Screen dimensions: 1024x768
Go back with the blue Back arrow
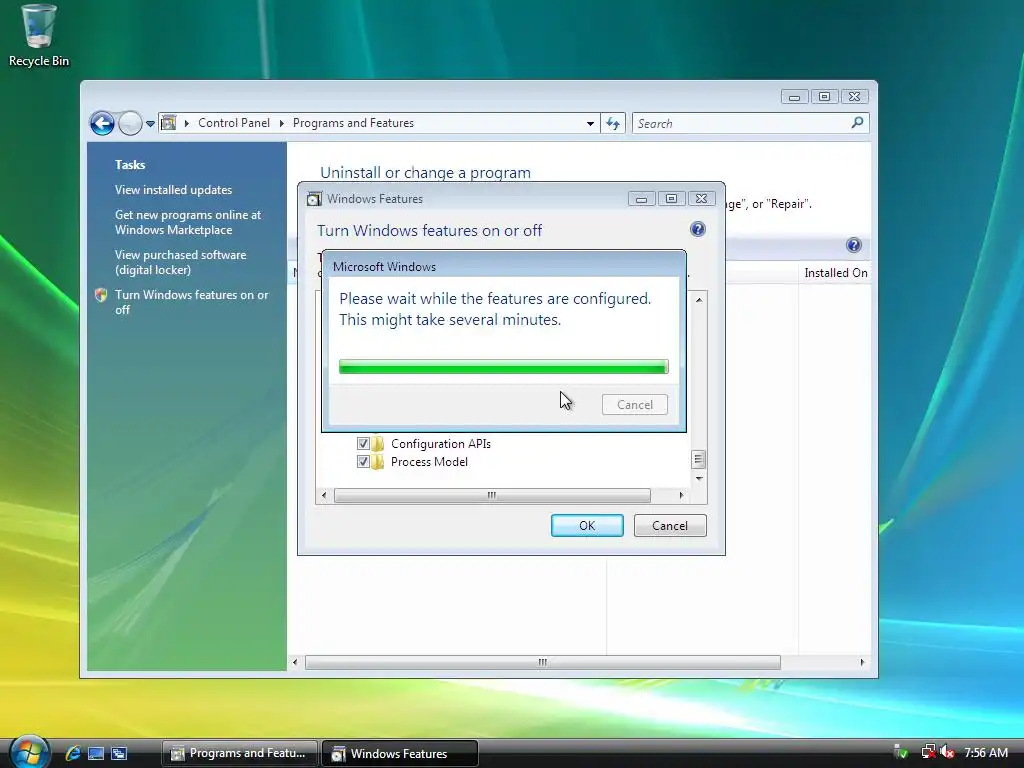(102, 123)
